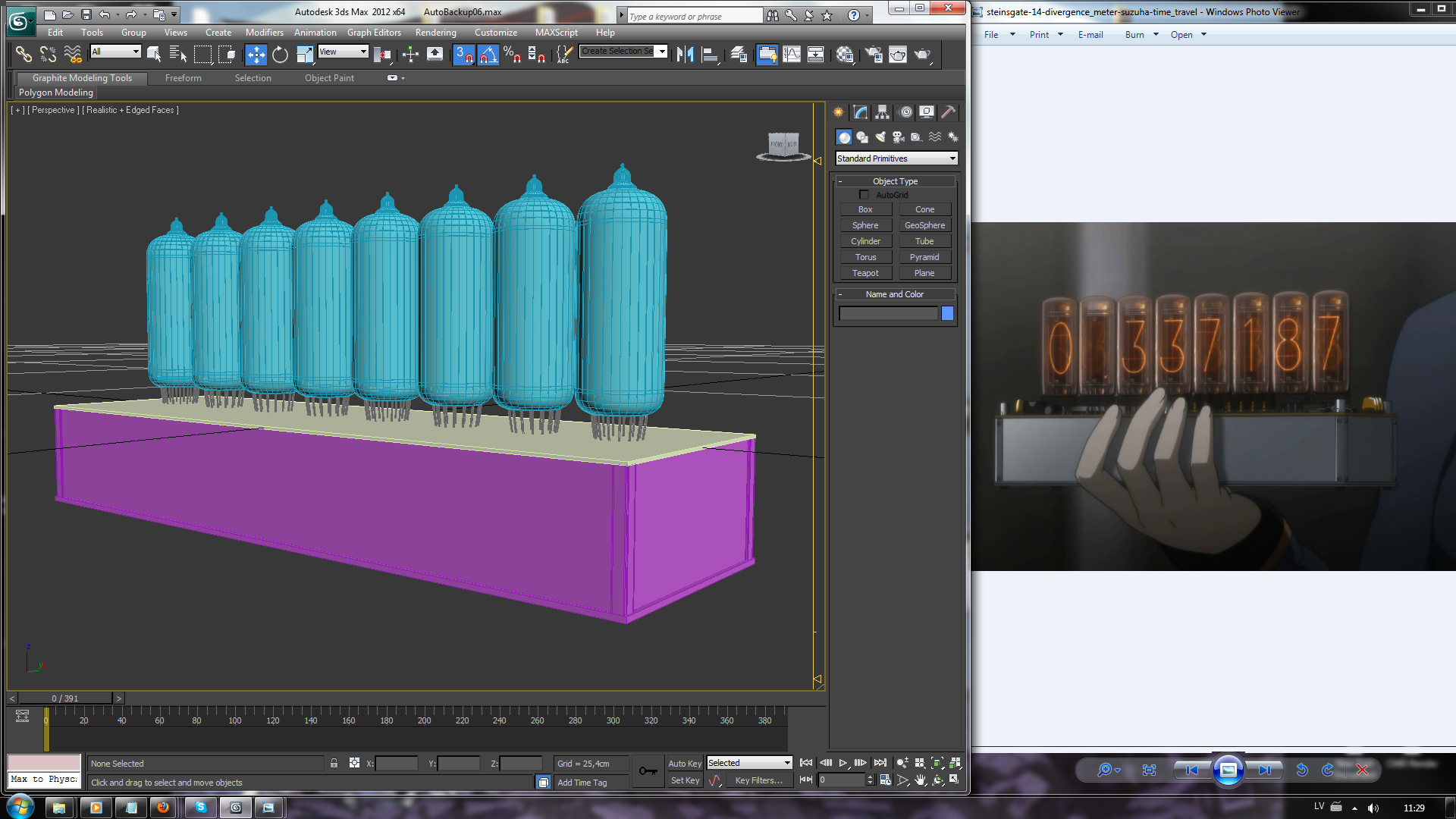1456x819 pixels.
Task: Select the Rotate tool in the toolbar
Action: click(280, 55)
